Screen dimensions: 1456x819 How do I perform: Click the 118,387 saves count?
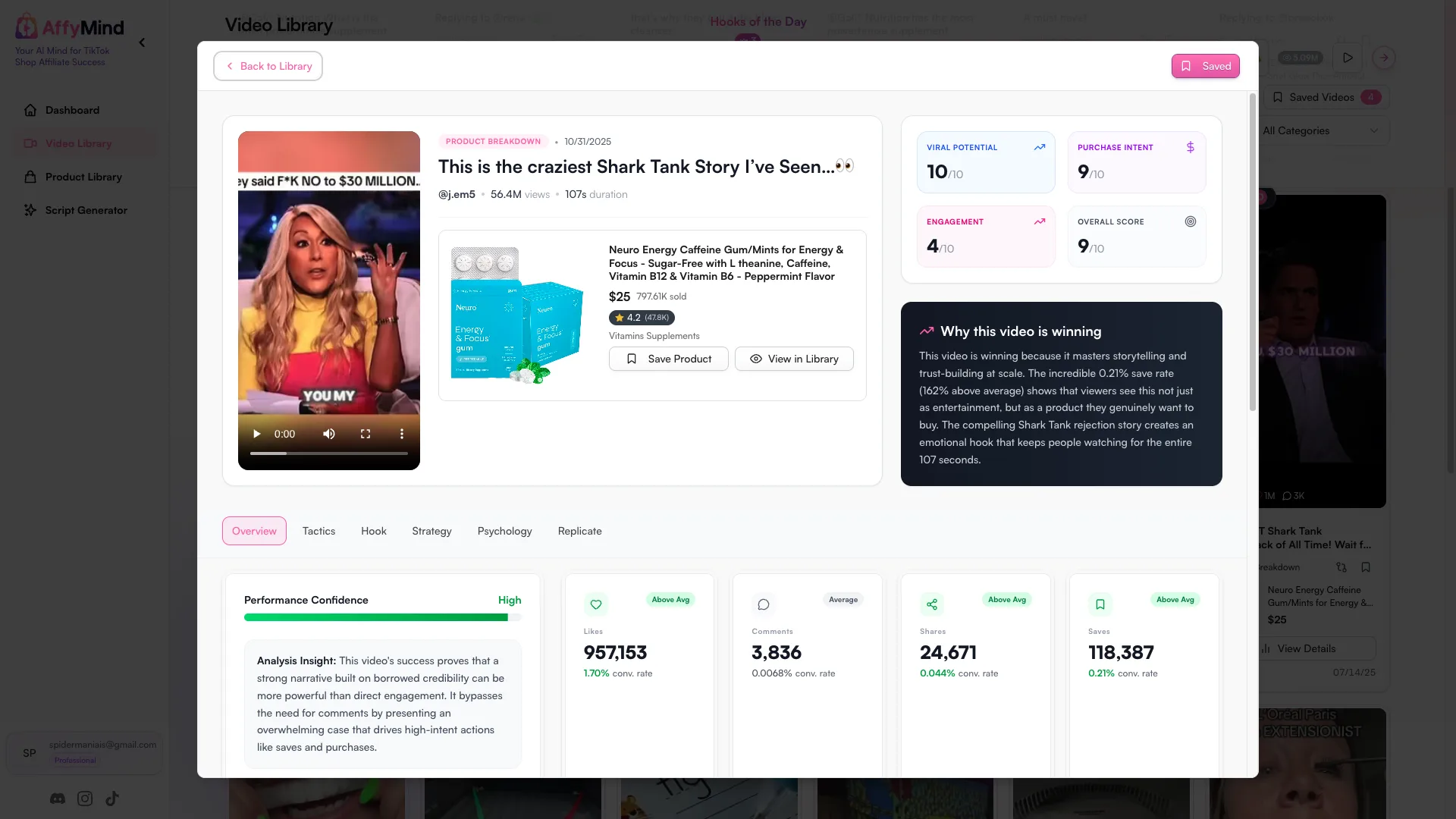[x=1121, y=652]
